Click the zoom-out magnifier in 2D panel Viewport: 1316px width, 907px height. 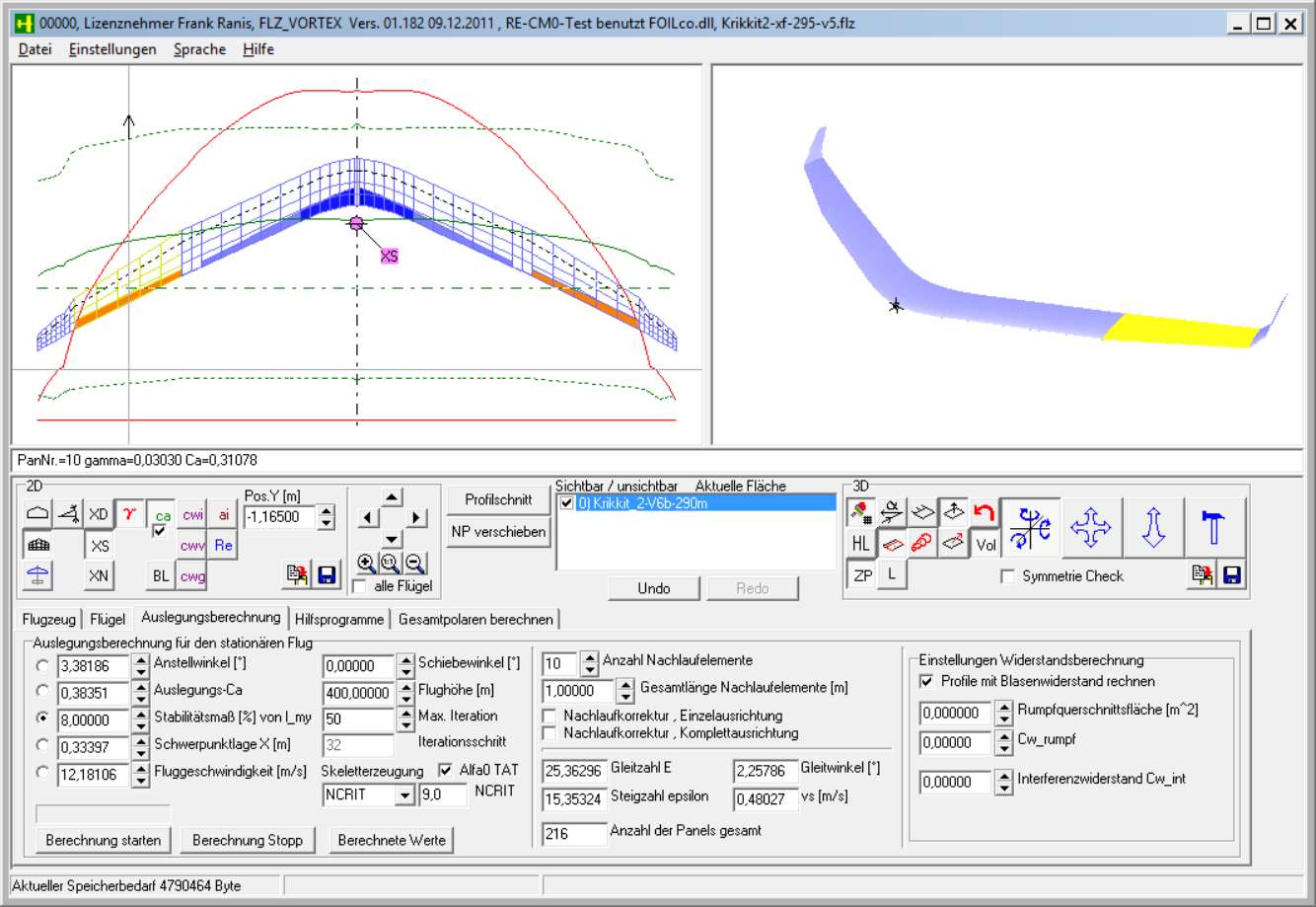(415, 564)
